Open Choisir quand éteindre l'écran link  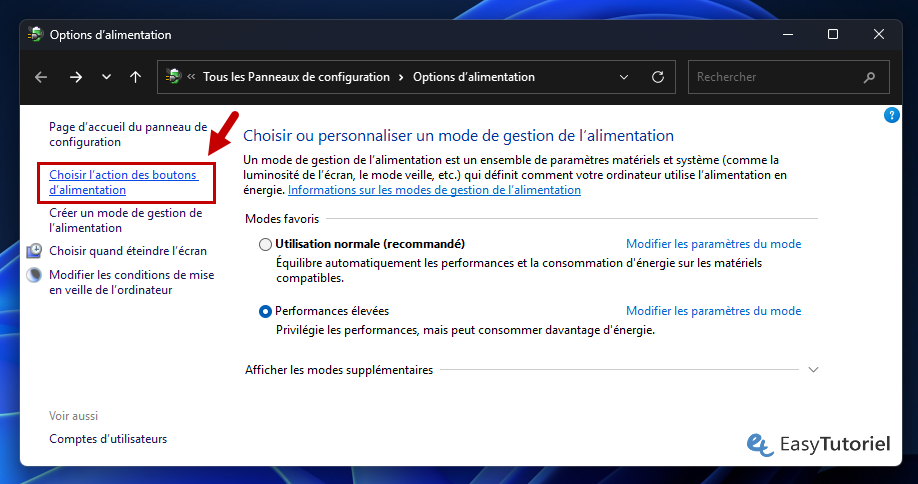point(128,250)
